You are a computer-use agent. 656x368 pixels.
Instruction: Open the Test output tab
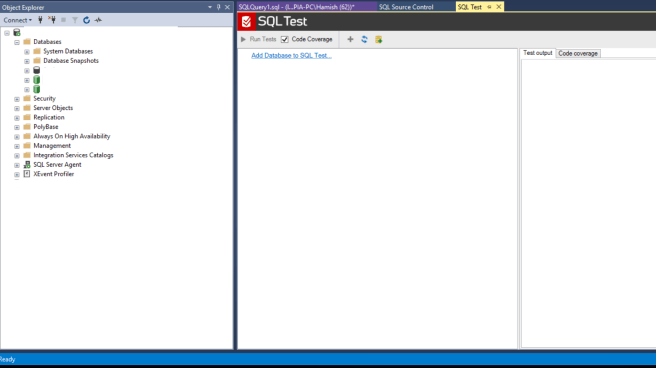point(538,53)
